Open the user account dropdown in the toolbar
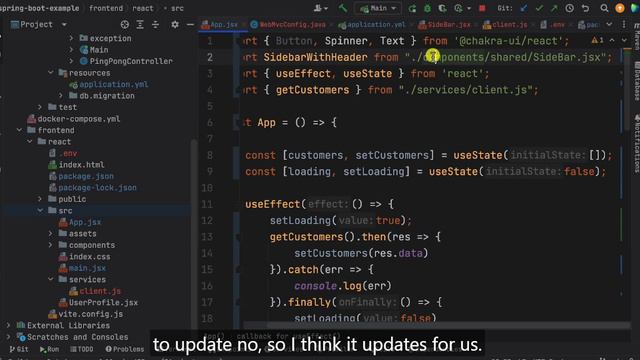Screen dimensions: 640x360 coord(320,8)
